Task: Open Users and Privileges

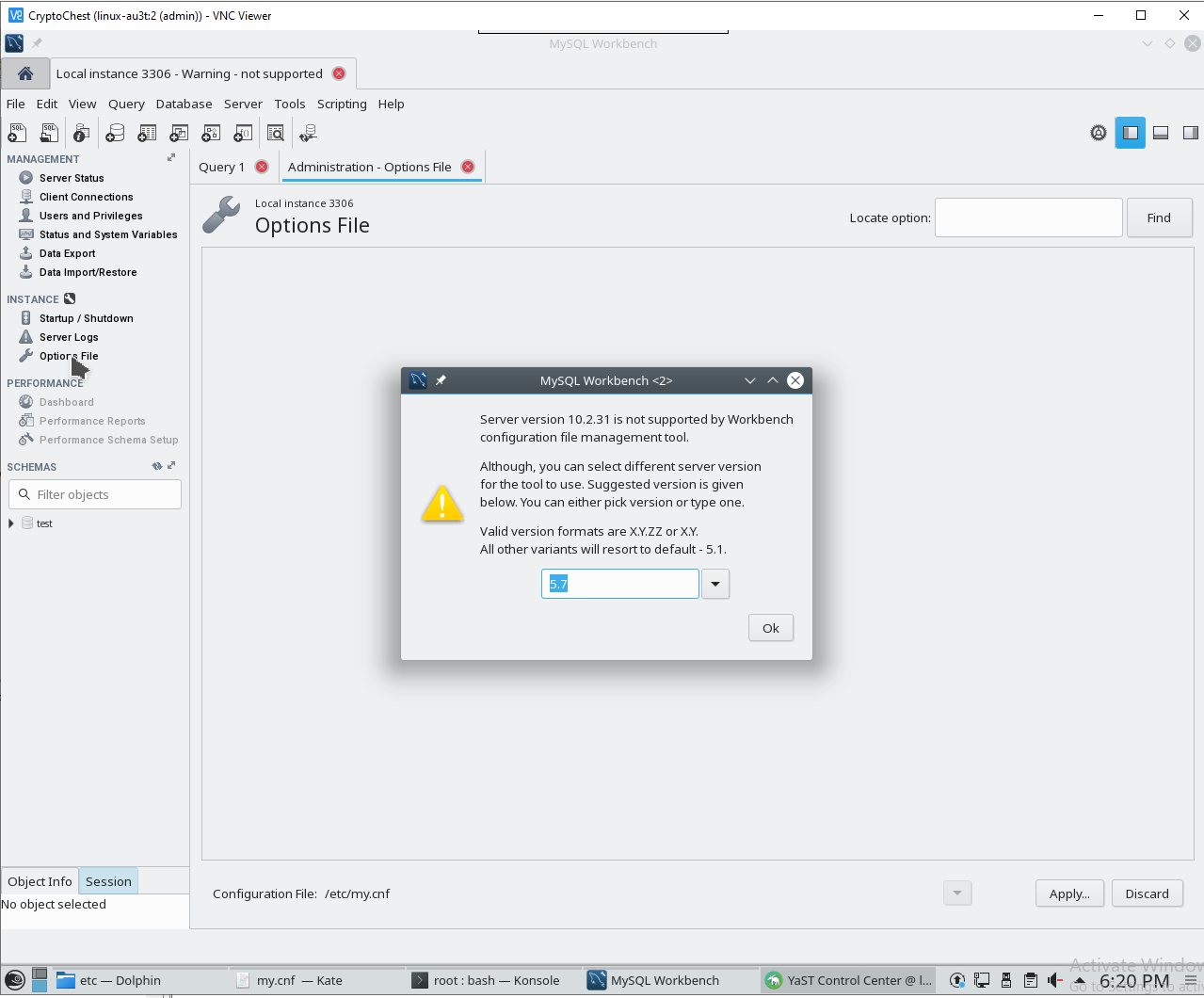Action: [x=90, y=216]
